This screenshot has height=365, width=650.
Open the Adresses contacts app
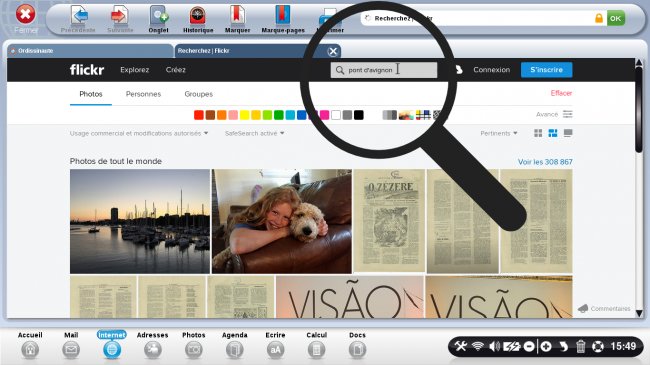tap(153, 345)
